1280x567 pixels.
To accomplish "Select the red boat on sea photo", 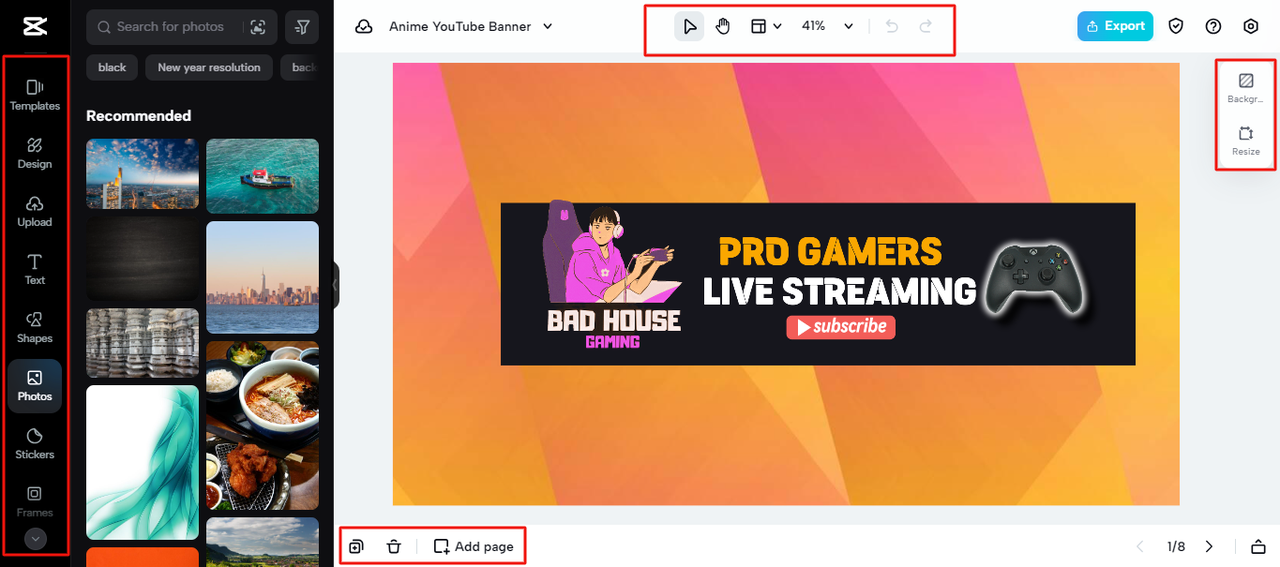I will 262,176.
